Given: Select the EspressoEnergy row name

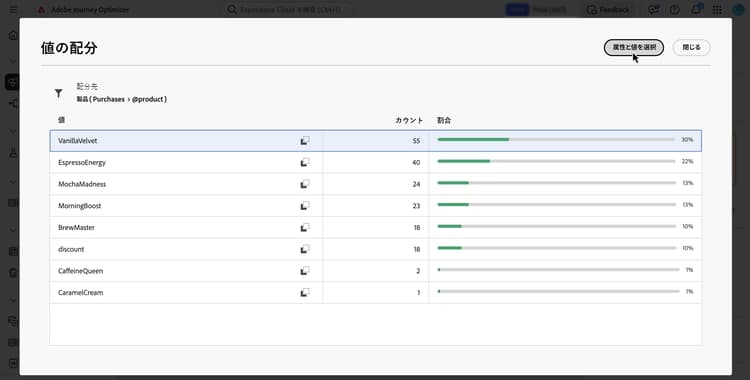Looking at the screenshot, I should [82, 162].
